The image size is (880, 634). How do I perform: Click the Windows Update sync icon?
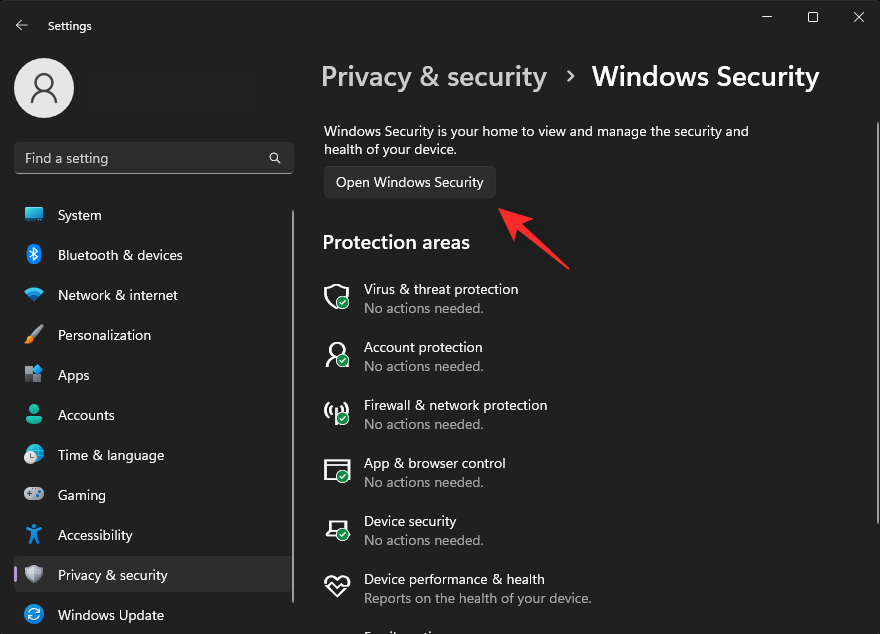coord(34,615)
